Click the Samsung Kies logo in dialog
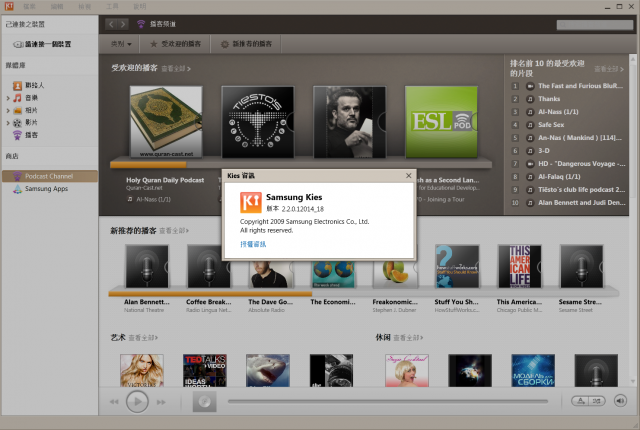Viewport: 640px width, 430px height. [251, 202]
